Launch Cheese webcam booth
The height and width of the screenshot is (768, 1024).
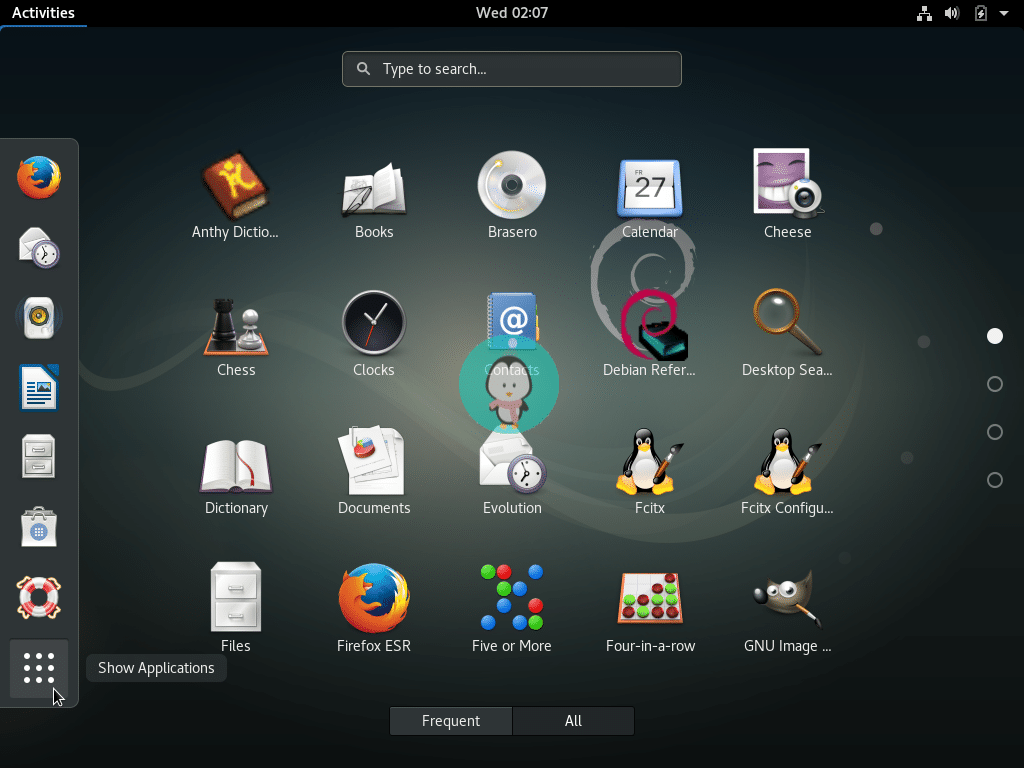[788, 185]
